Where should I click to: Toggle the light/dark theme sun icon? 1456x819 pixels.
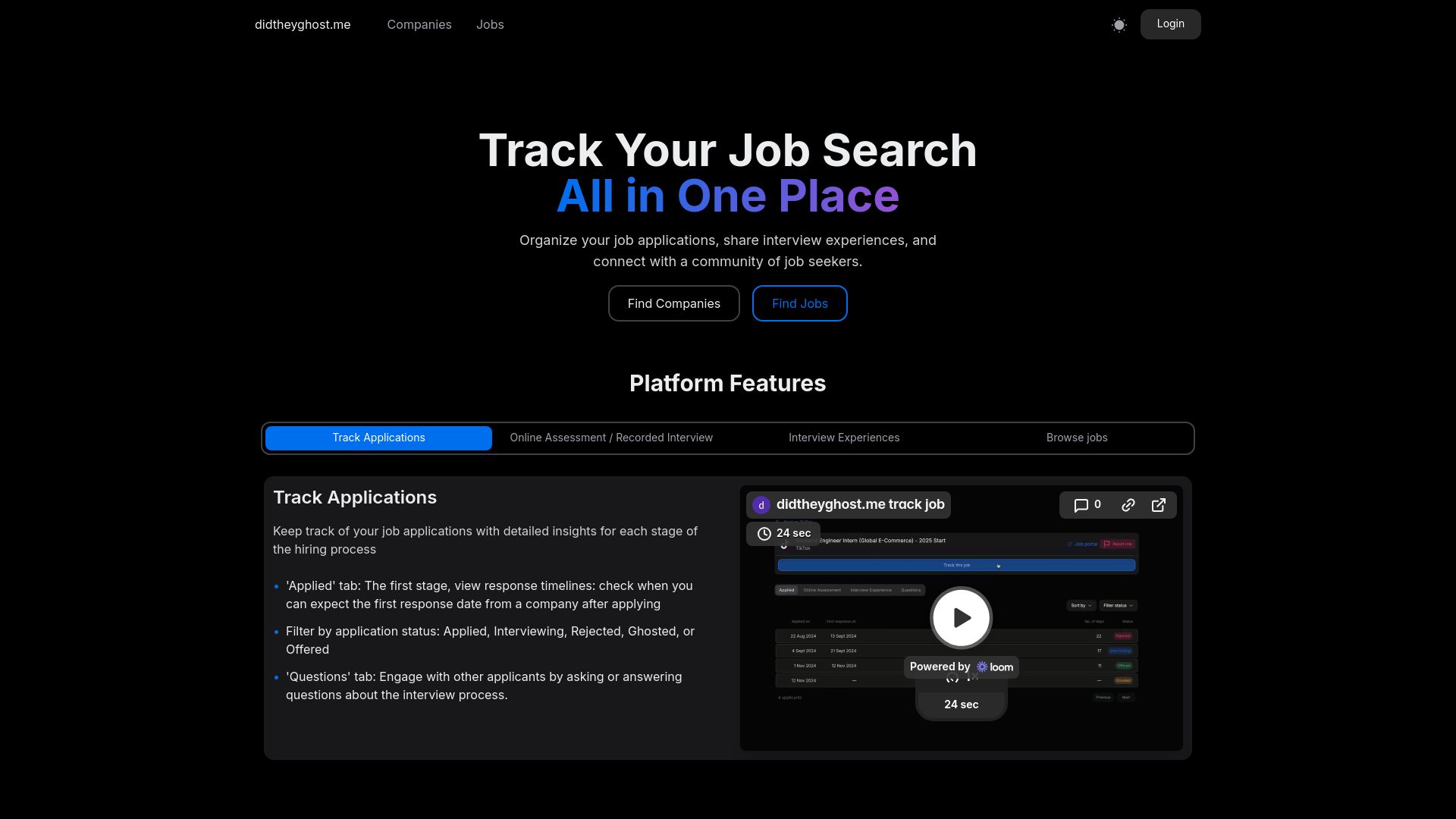1119,25
